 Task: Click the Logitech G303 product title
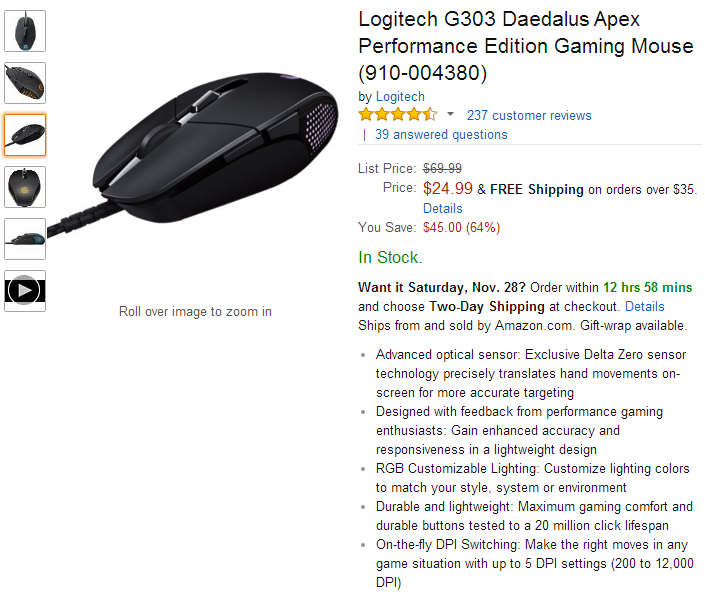(525, 46)
